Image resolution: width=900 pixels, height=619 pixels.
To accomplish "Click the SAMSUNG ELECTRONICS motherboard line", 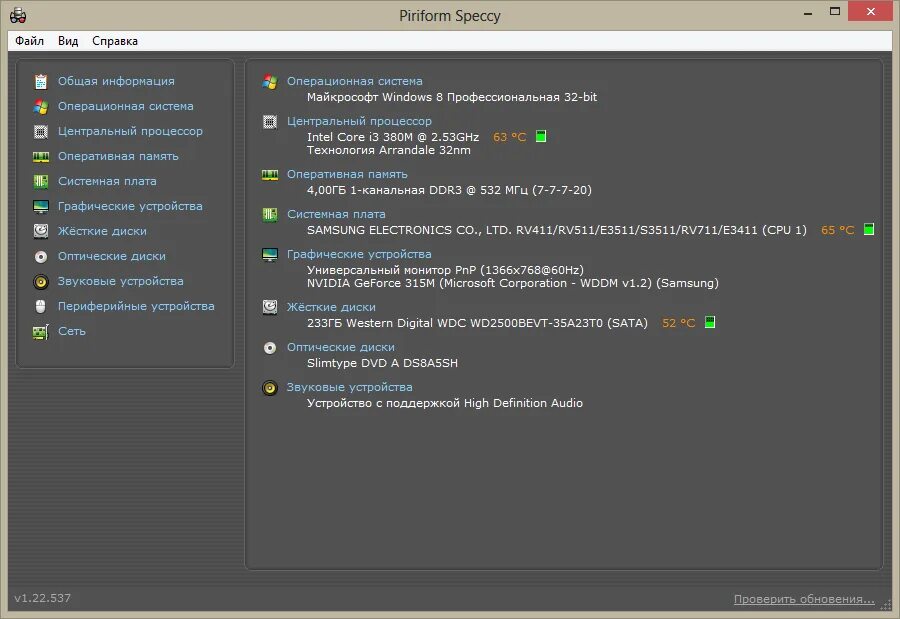I will [557, 230].
